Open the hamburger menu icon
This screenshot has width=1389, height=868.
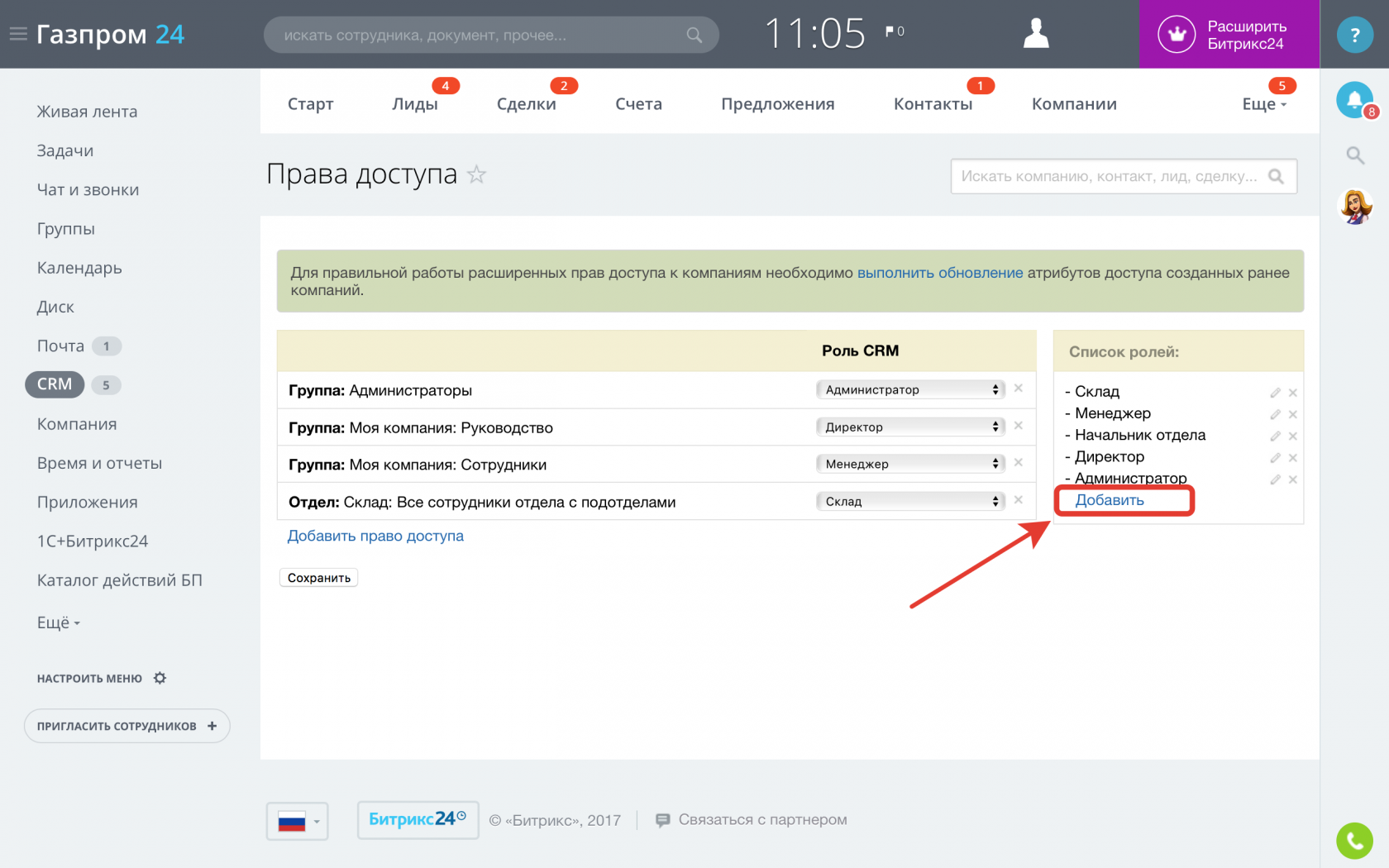pyautogui.click(x=18, y=34)
